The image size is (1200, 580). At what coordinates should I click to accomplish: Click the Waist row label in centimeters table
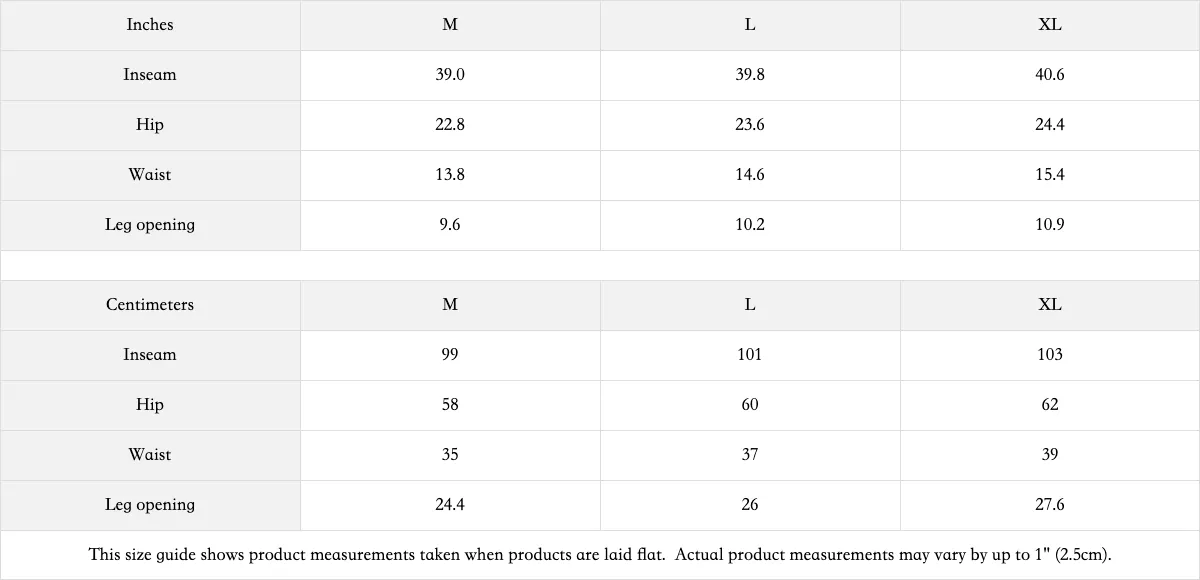click(x=150, y=455)
